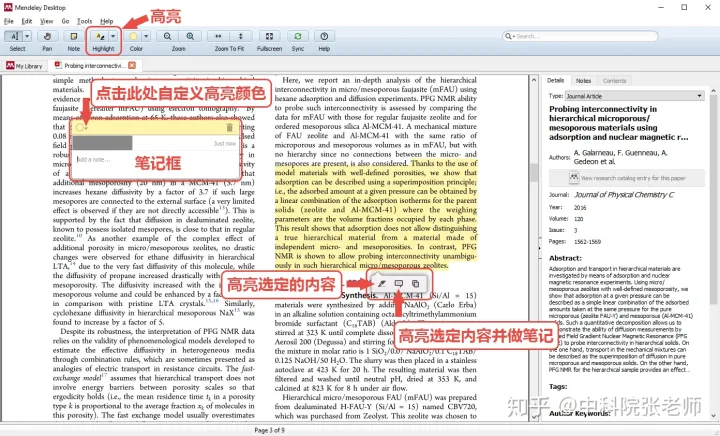Activate the Highlight tool
720x436 pixels.
(99, 36)
